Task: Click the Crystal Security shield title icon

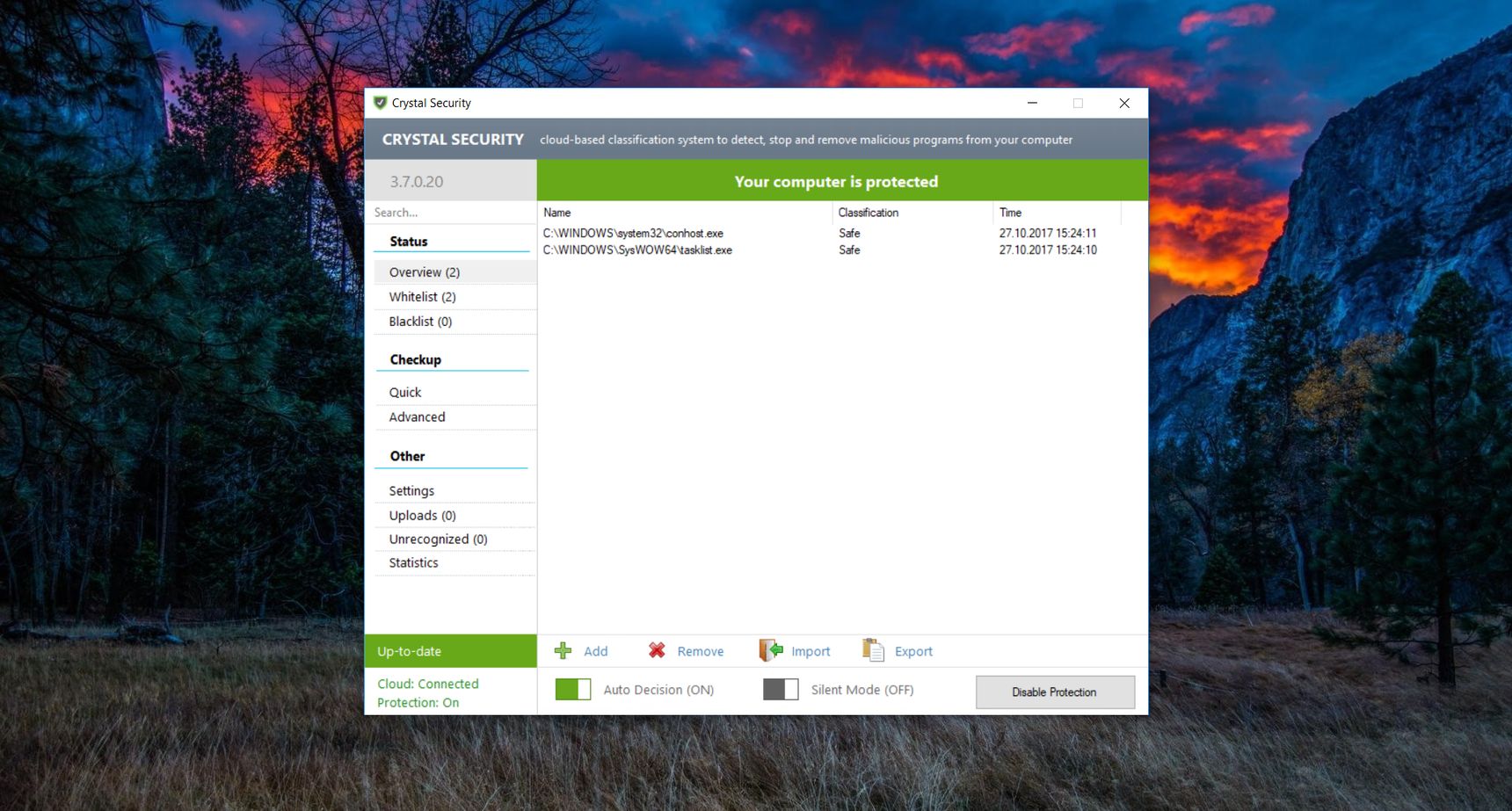Action: [x=380, y=103]
